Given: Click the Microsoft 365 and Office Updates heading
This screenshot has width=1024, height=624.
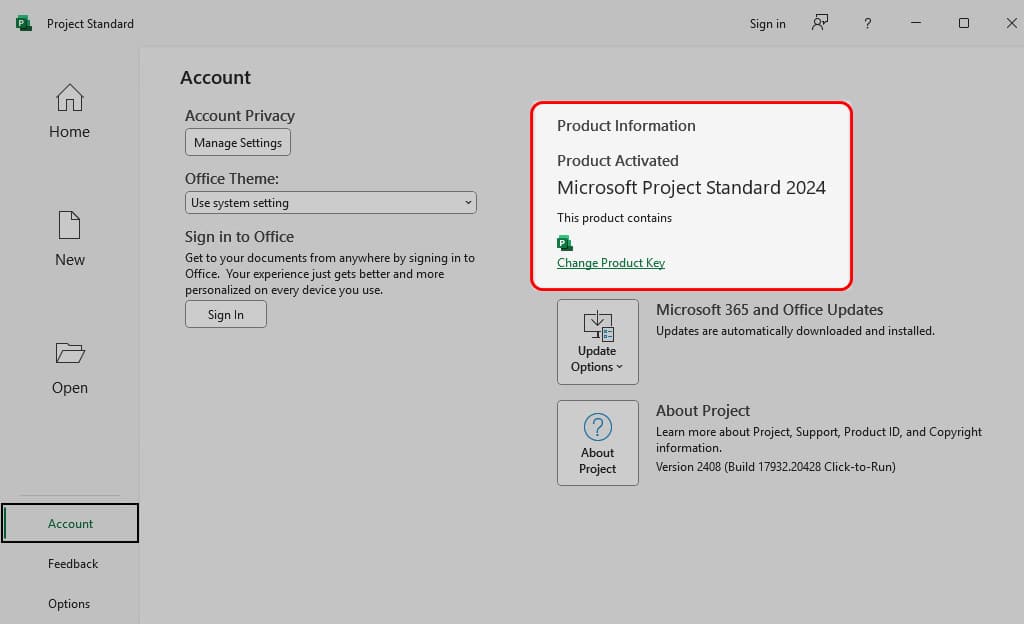Looking at the screenshot, I should (769, 309).
